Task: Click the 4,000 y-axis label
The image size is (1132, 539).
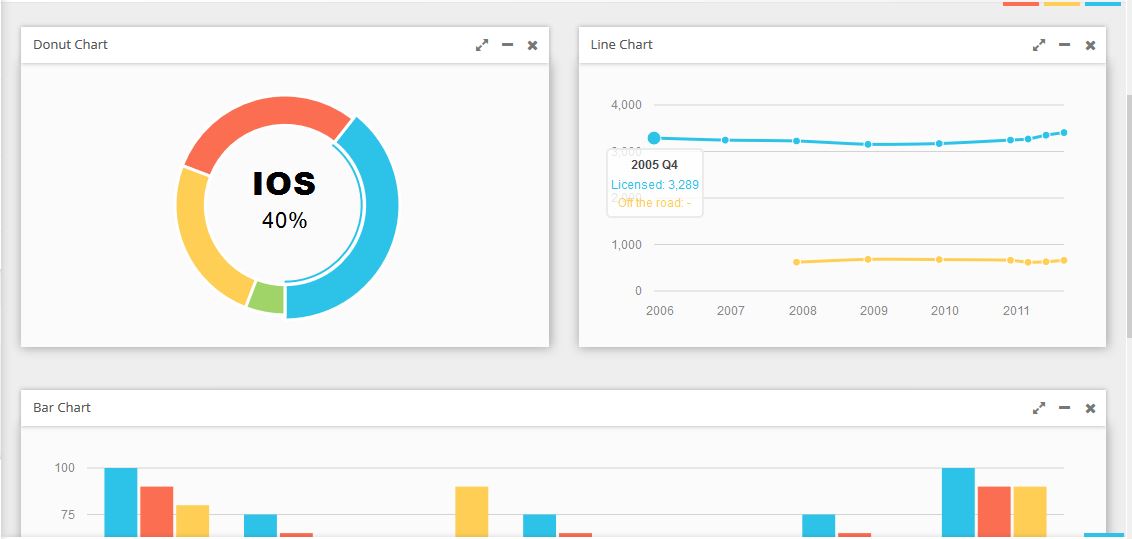Action: click(x=626, y=105)
